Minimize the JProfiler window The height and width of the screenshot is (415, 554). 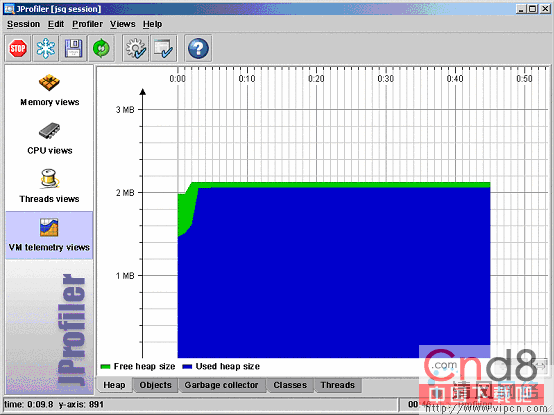pyautogui.click(x=521, y=9)
